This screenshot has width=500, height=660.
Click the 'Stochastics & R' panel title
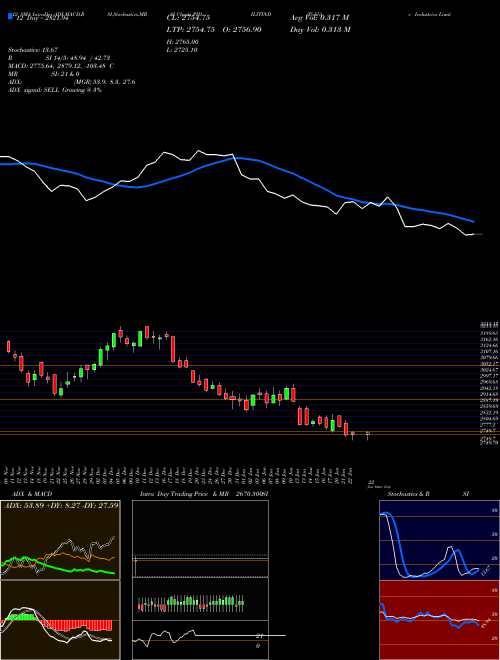coord(408,494)
